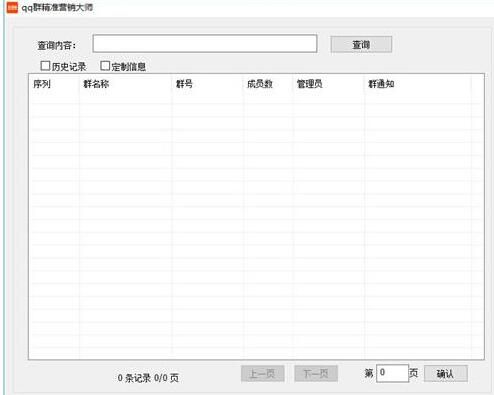The height and width of the screenshot is (395, 494).
Task: Click the 查询 search button
Action: (361, 44)
